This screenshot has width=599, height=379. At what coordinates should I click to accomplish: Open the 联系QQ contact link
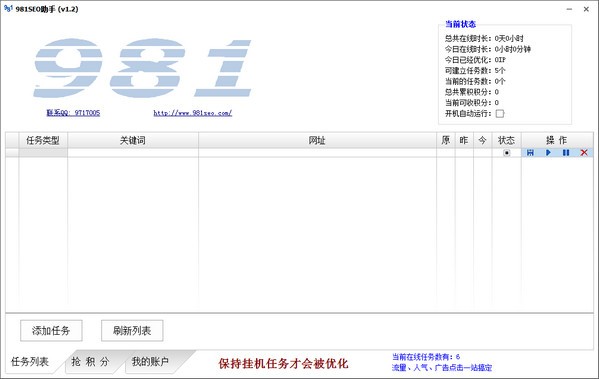73,113
